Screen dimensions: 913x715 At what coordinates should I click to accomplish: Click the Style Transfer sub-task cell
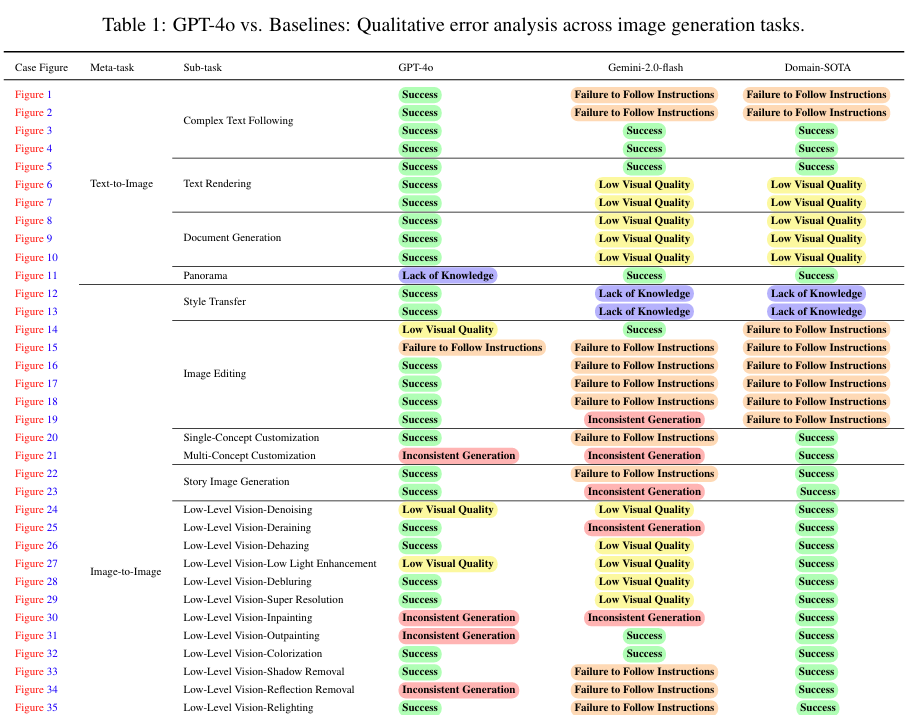pyautogui.click(x=215, y=302)
